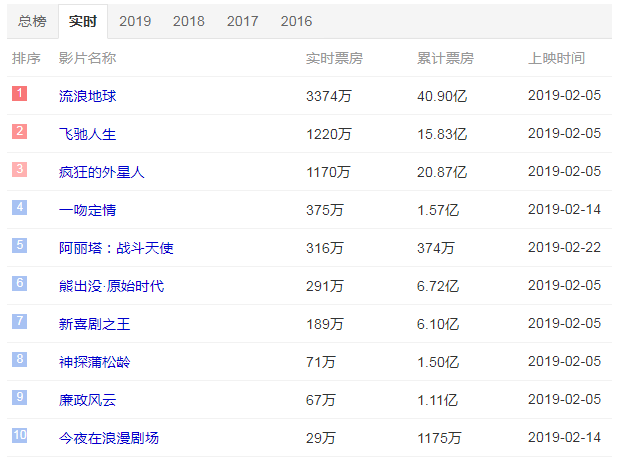This screenshot has width=618, height=458.
Task: Select the 实时 tab
Action: coord(83,21)
